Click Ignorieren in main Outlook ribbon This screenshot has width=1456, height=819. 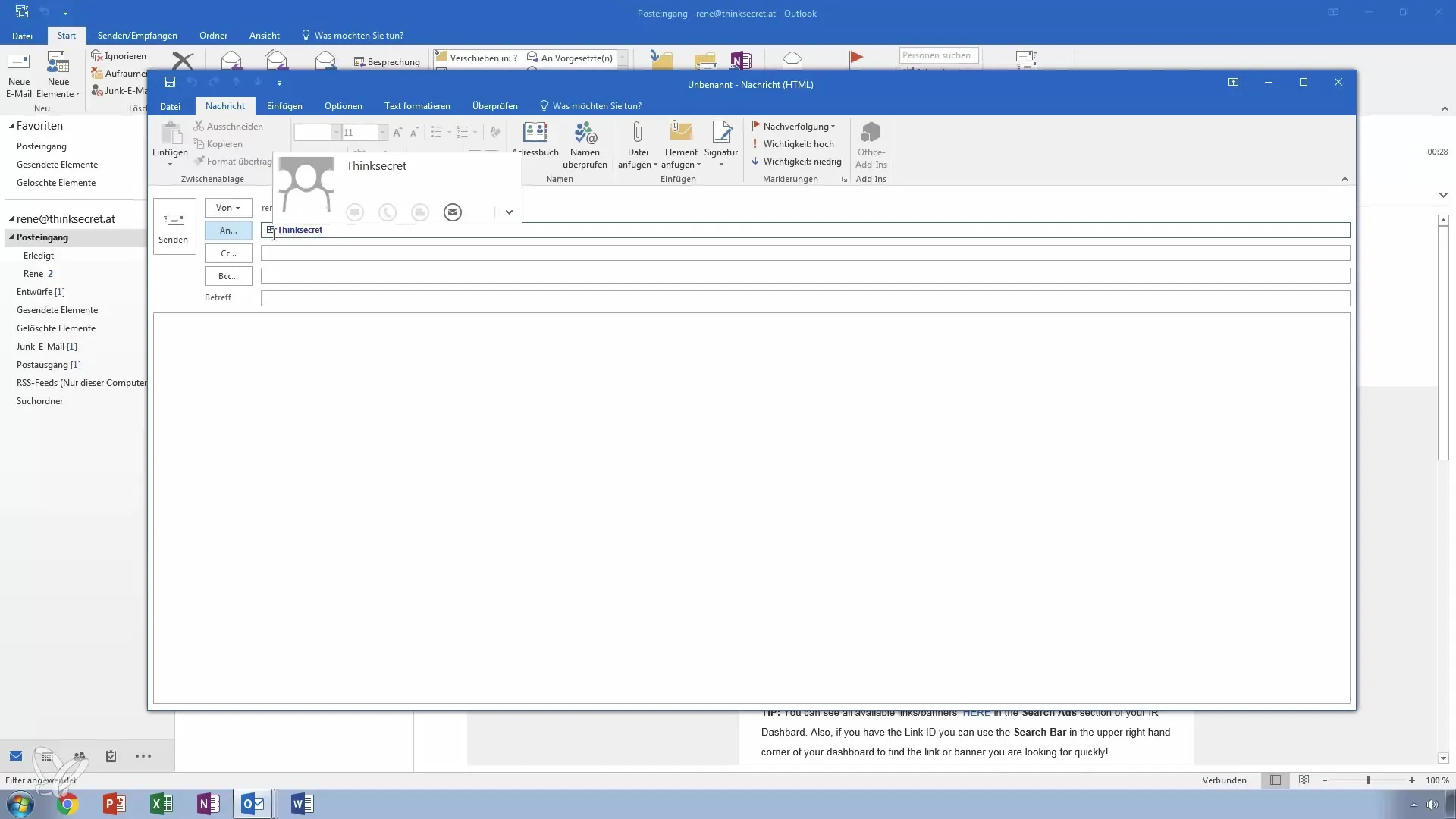[x=119, y=56]
